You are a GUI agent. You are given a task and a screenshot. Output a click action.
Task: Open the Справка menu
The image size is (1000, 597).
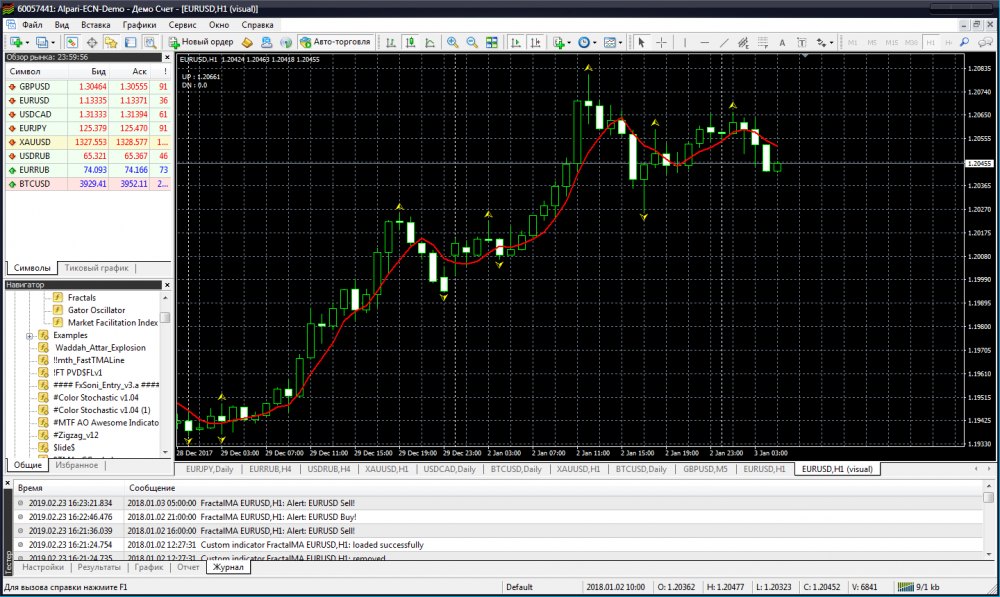[x=257, y=25]
